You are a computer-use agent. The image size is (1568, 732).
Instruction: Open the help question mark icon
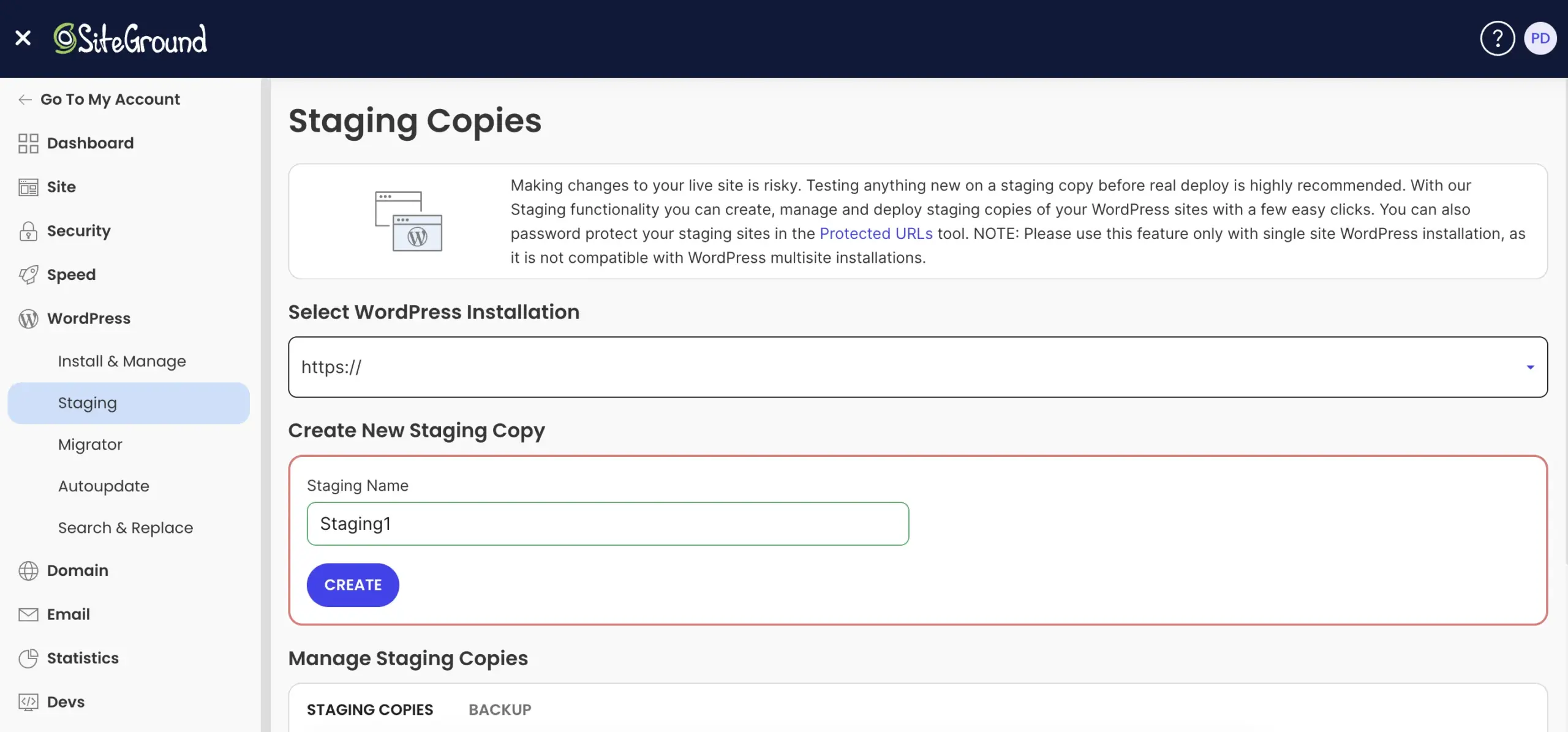click(1497, 39)
